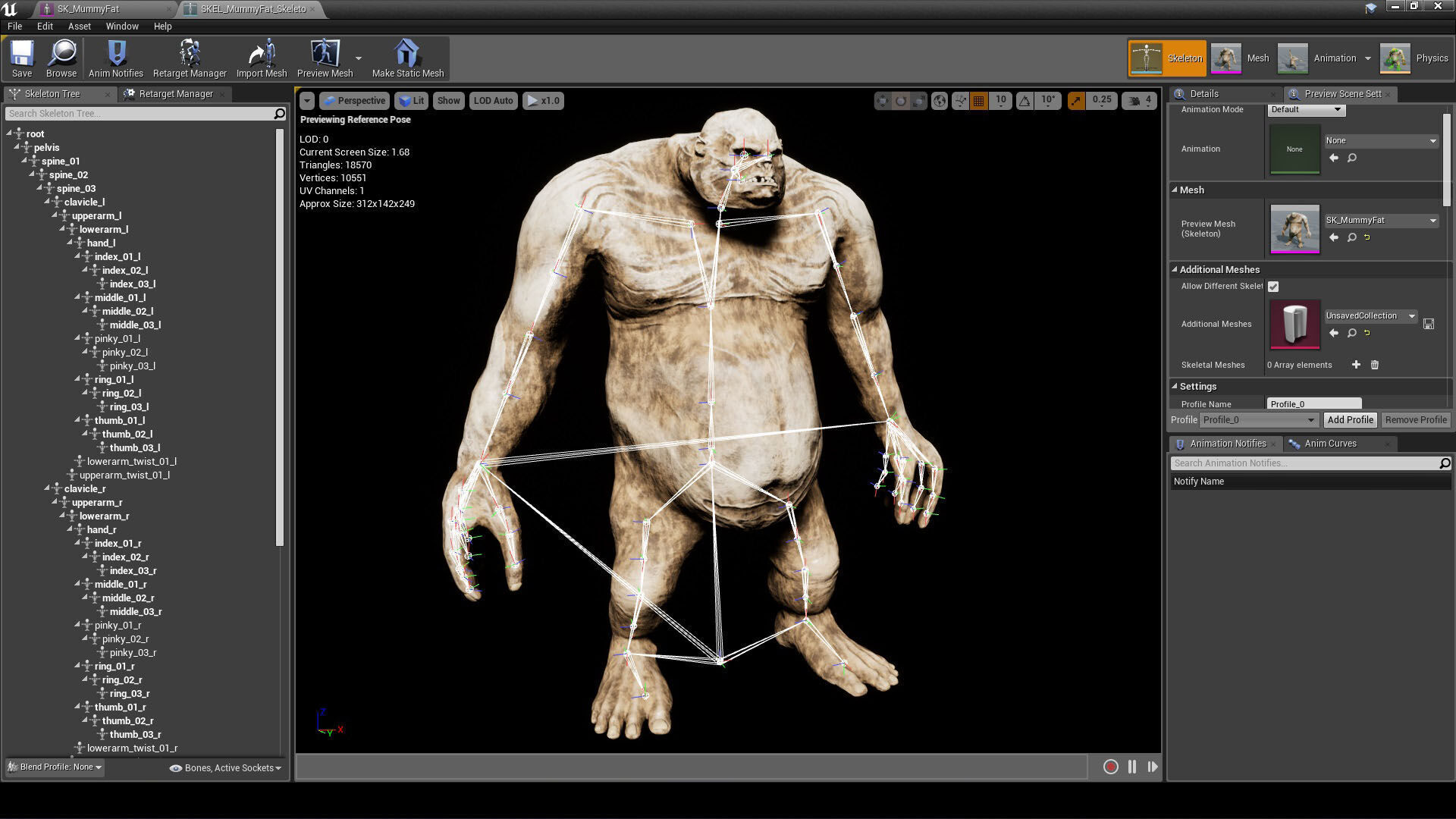This screenshot has width=1456, height=819.
Task: Toggle rotation snapping triangle icon
Action: 1025,101
